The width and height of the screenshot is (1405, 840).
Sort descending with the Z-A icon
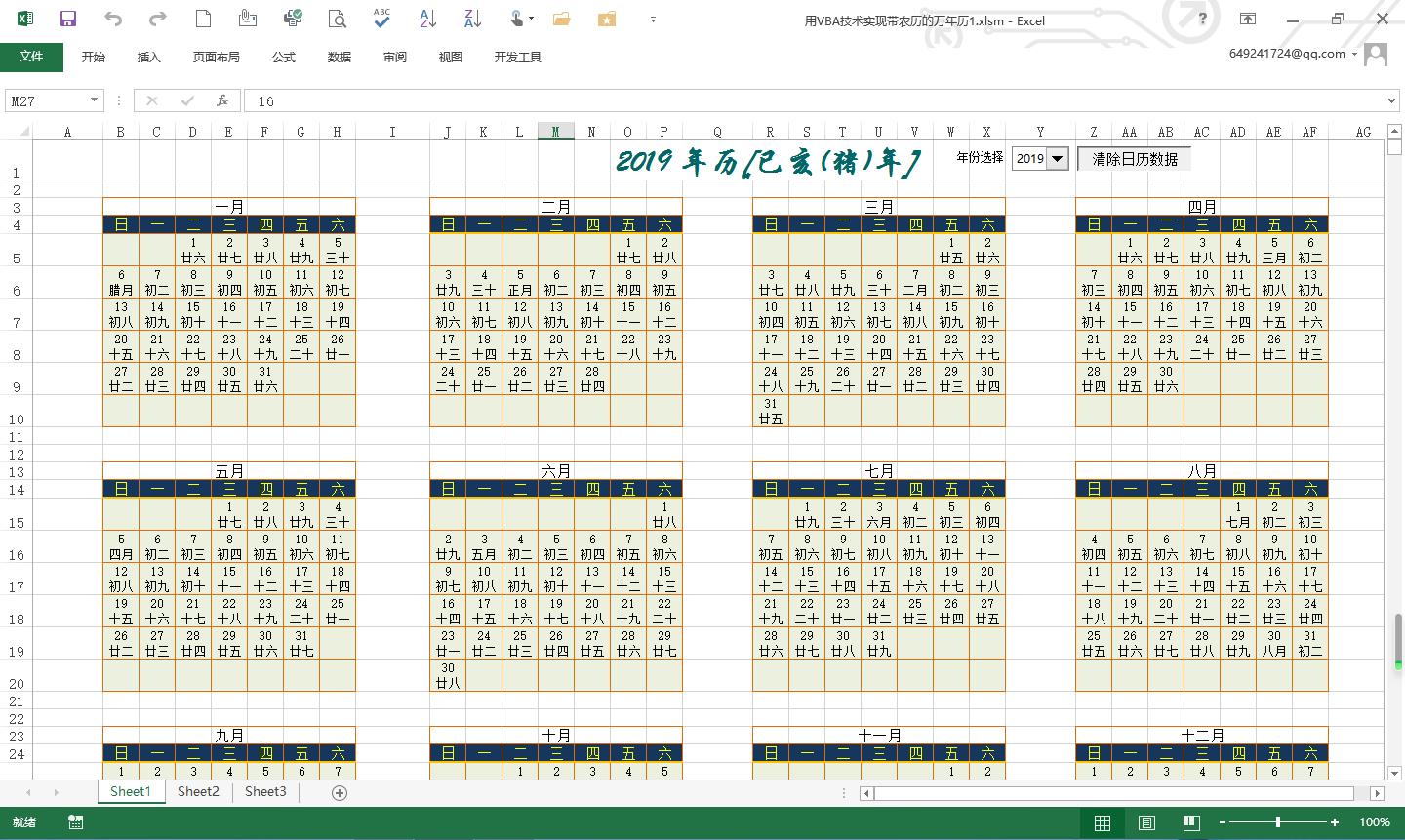pyautogui.click(x=471, y=19)
